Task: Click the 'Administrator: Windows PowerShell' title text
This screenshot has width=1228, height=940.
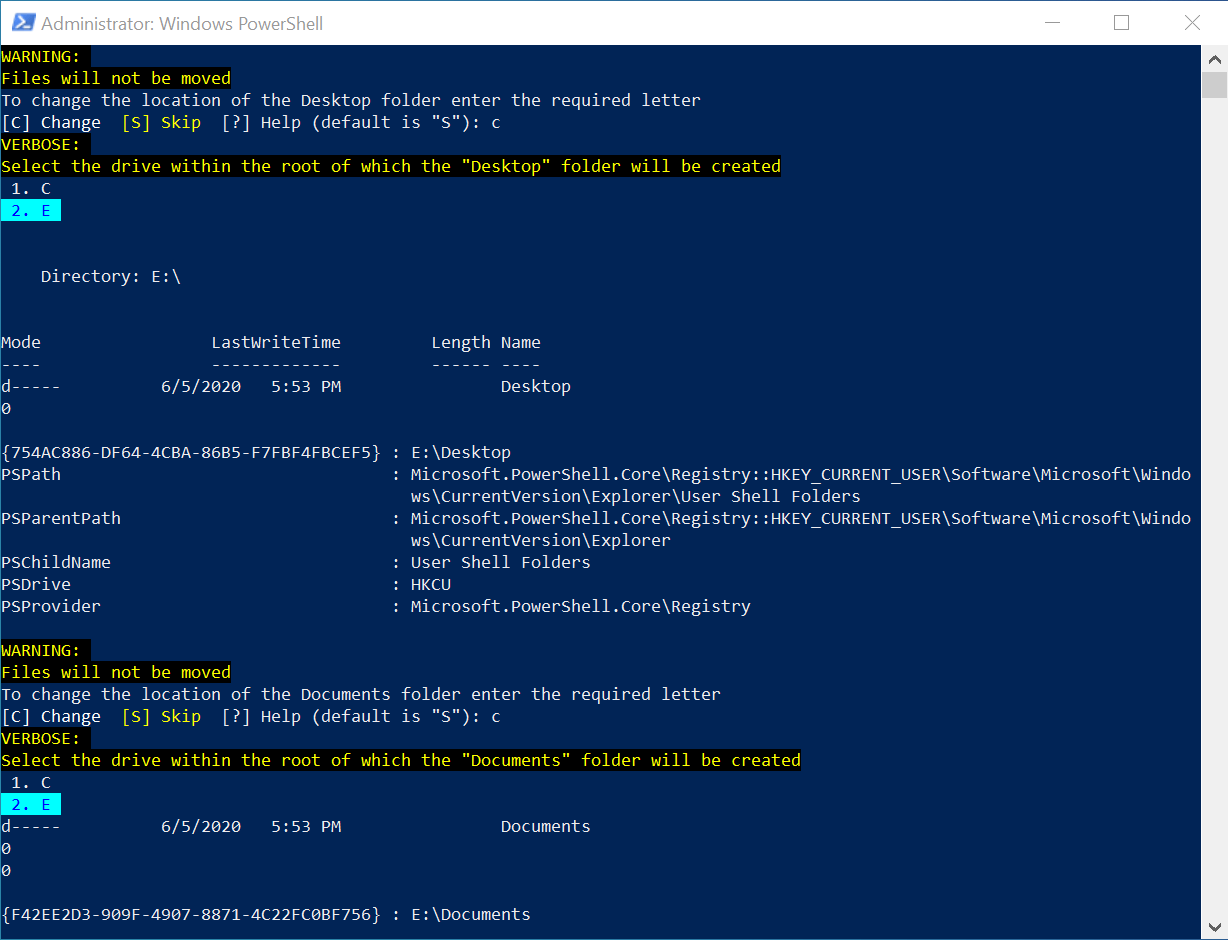Action: coord(181,23)
